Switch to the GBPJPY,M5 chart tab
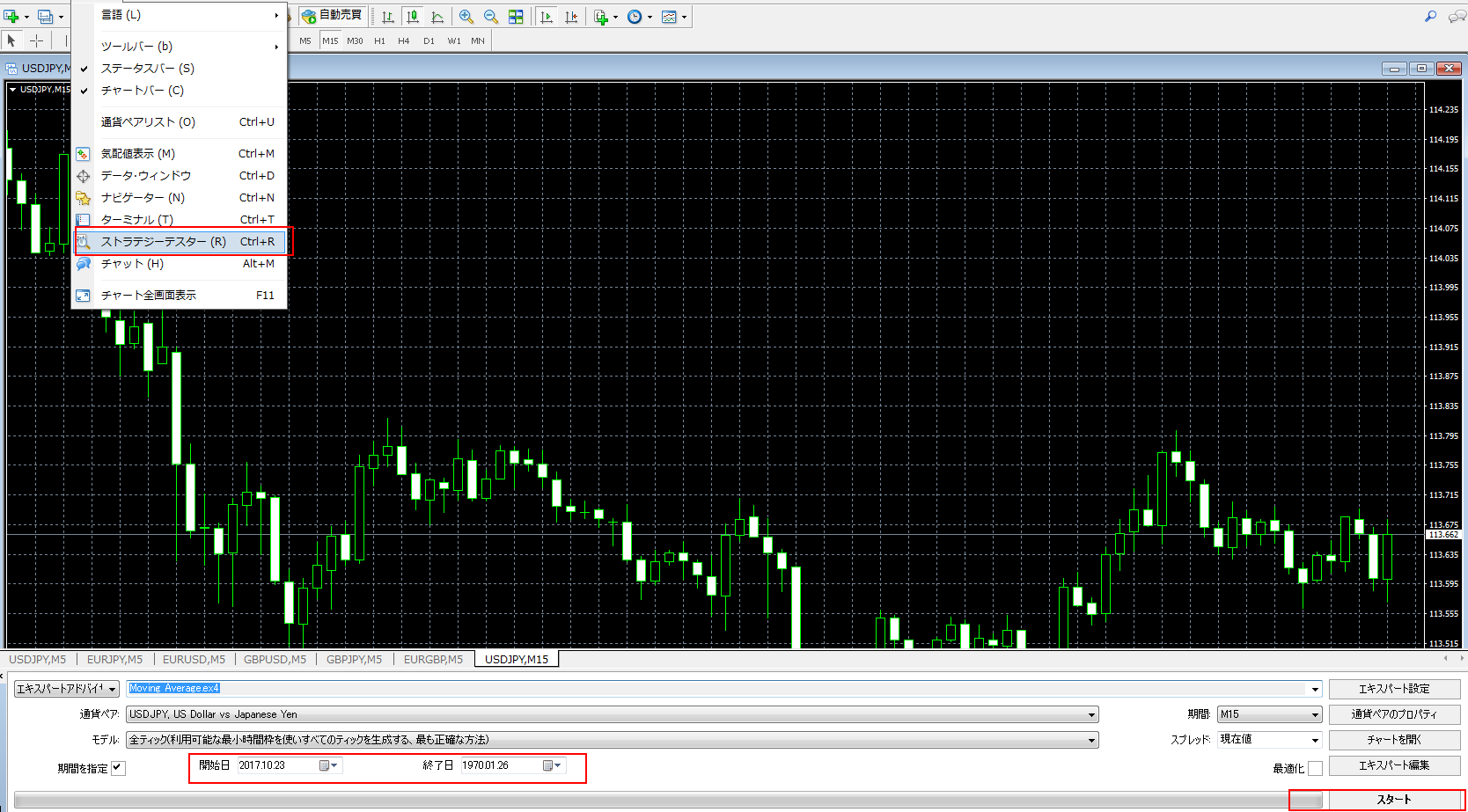1468x812 pixels. coord(354,659)
